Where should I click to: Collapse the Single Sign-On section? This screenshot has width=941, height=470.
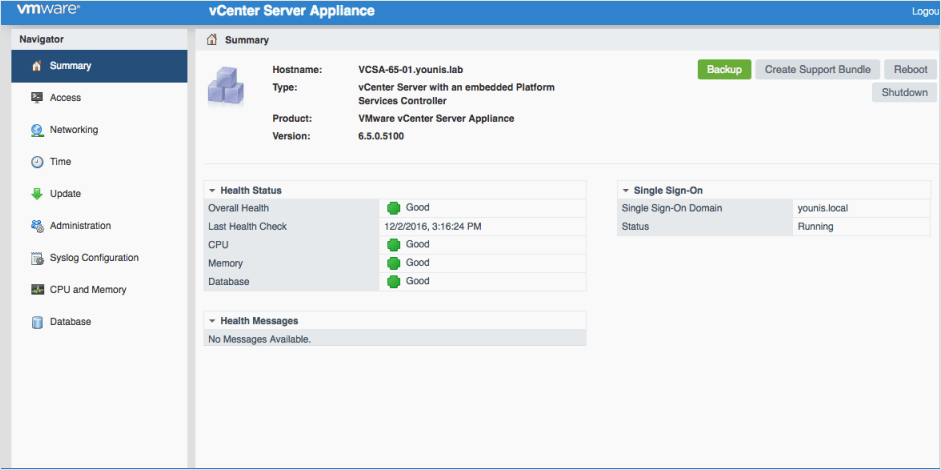click(625, 190)
